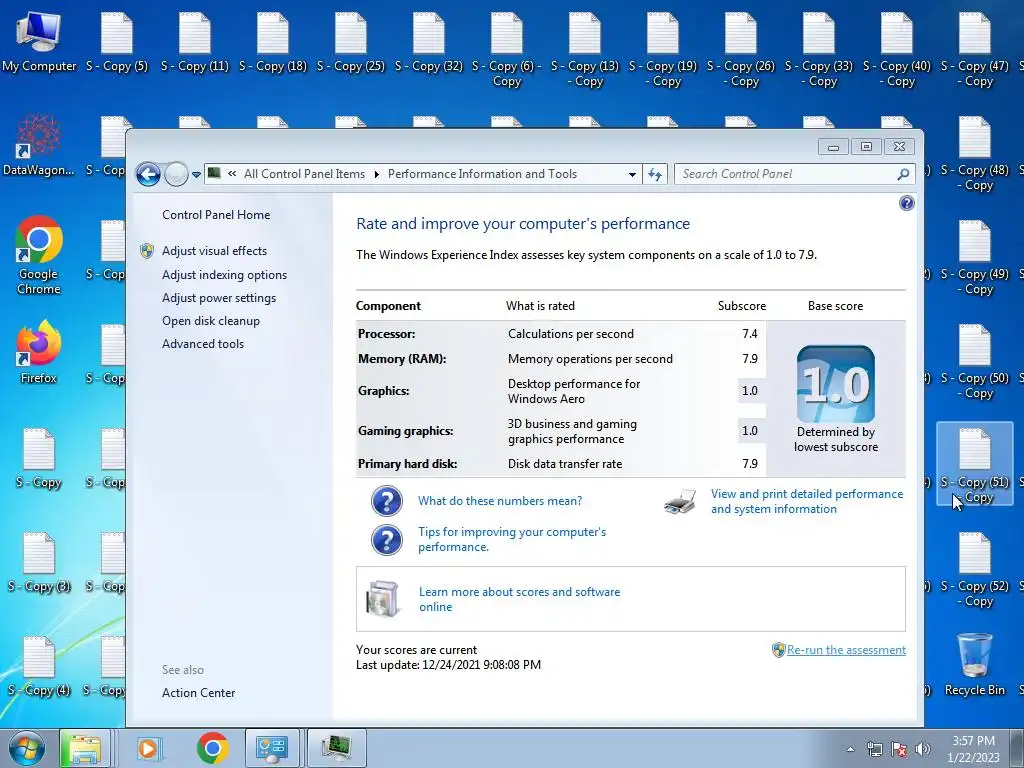Select the Processor row label

[x=386, y=334]
